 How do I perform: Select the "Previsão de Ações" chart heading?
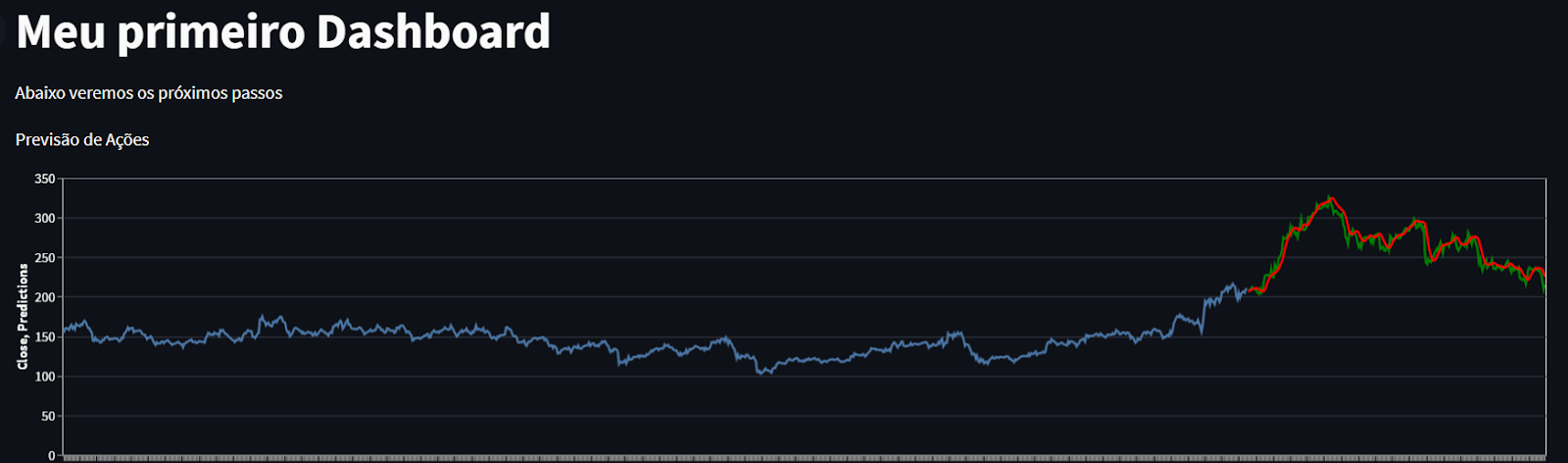tap(82, 140)
